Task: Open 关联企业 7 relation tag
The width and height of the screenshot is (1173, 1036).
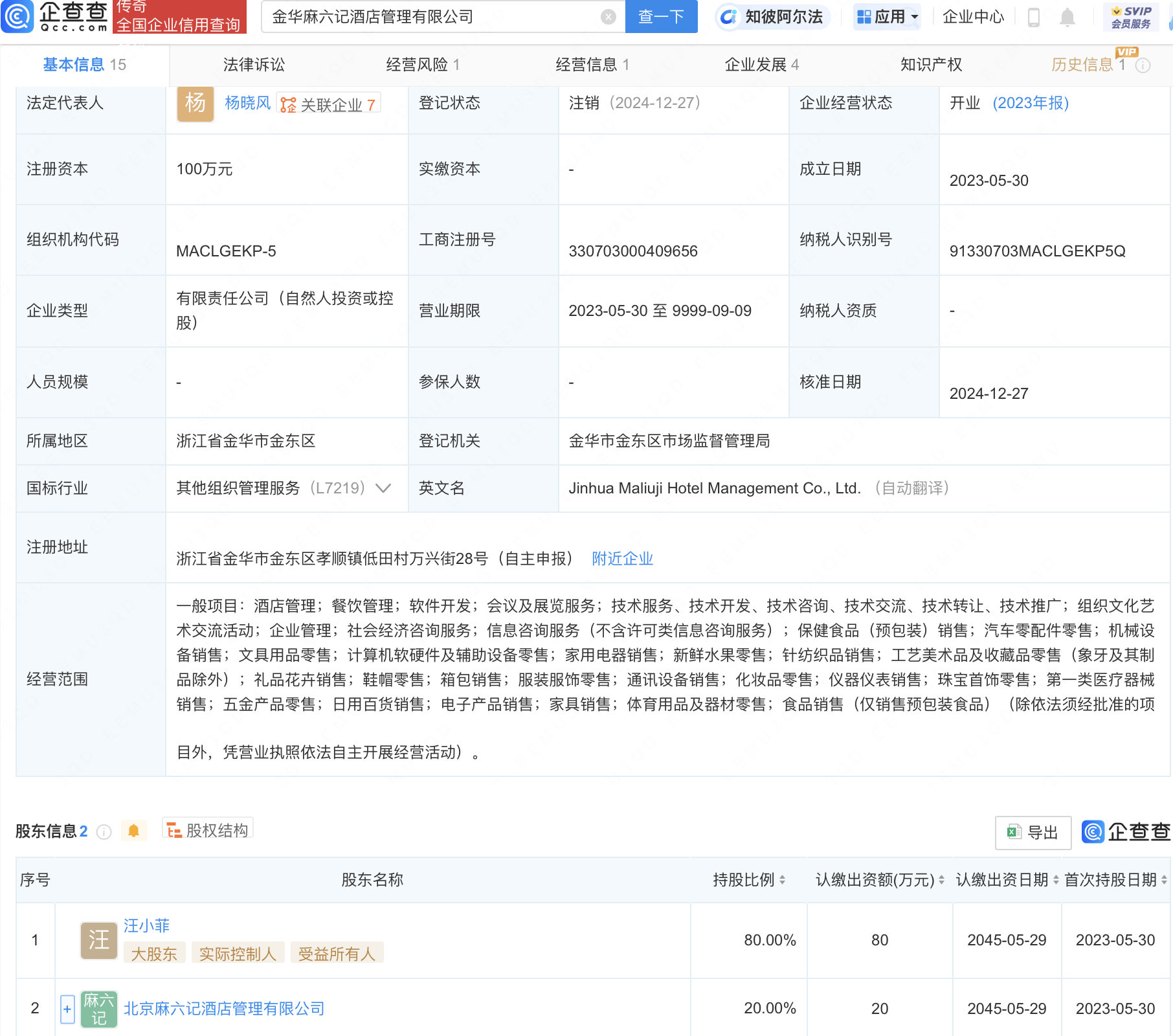Action: 328,104
